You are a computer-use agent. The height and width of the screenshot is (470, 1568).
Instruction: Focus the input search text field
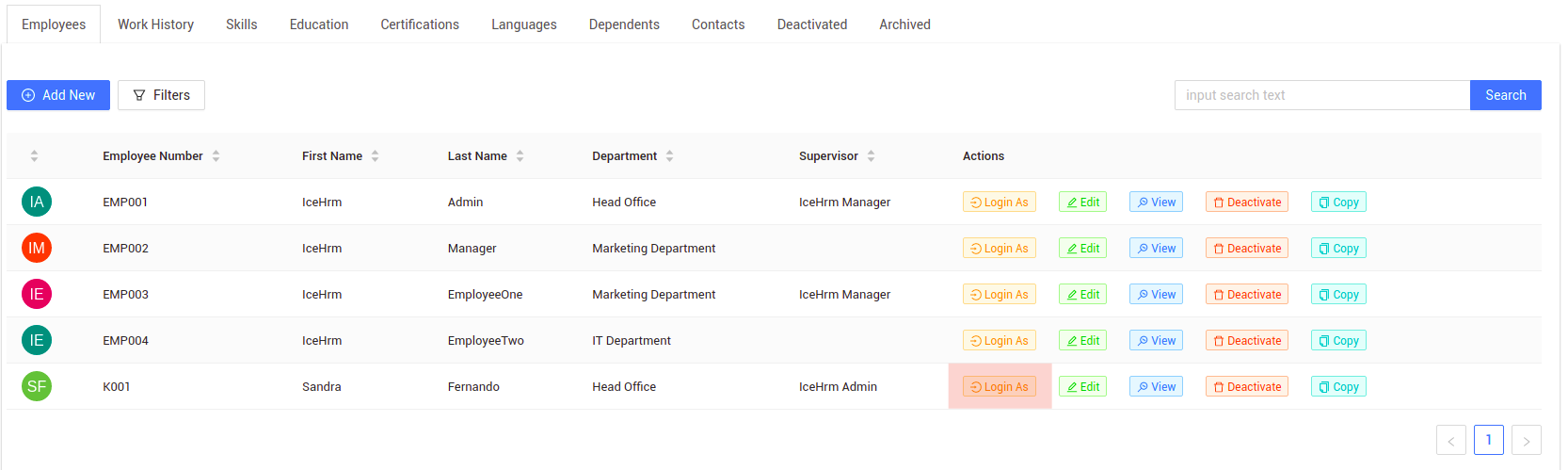tap(1322, 95)
